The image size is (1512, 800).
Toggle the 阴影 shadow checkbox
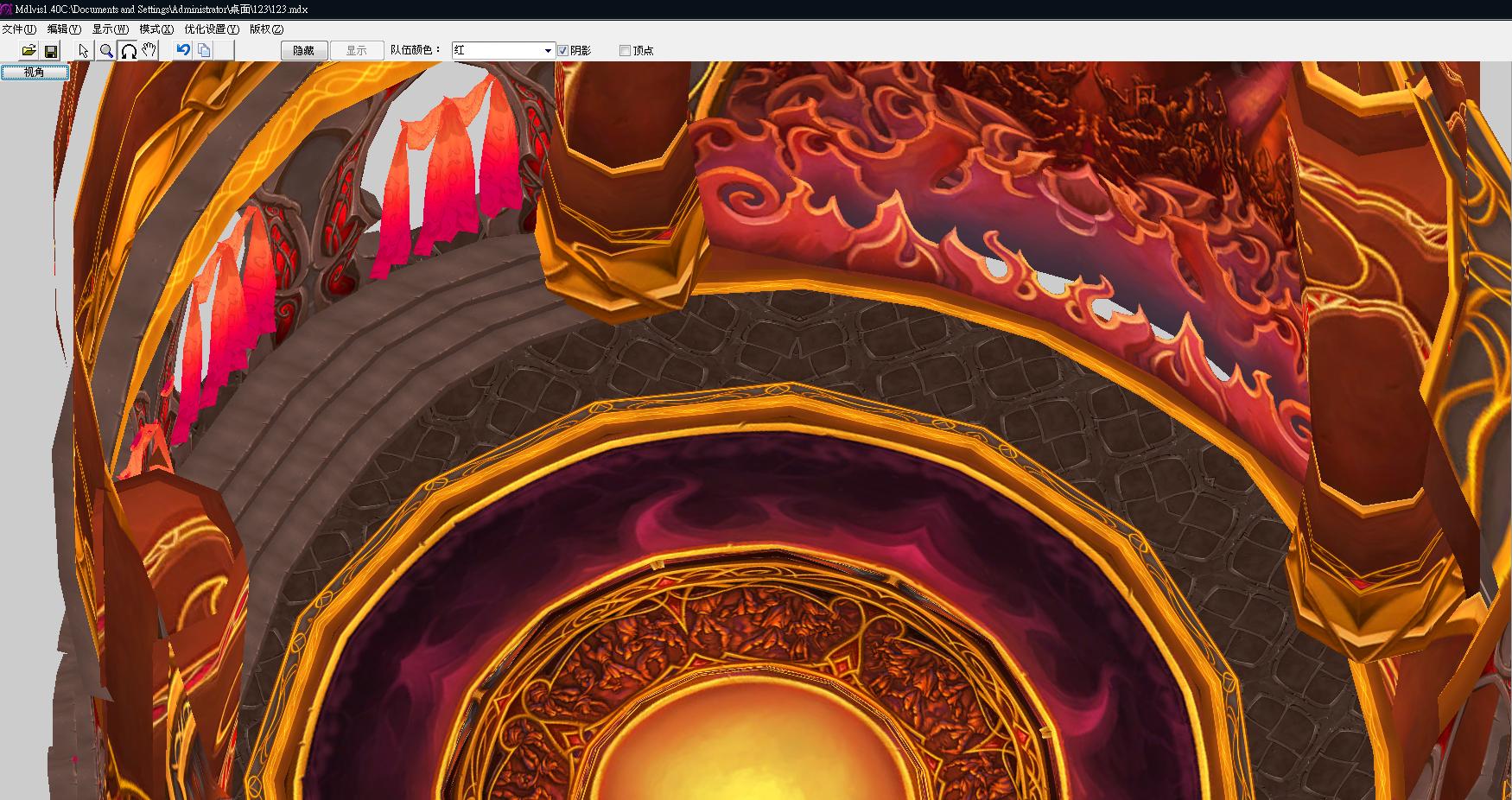tap(563, 51)
